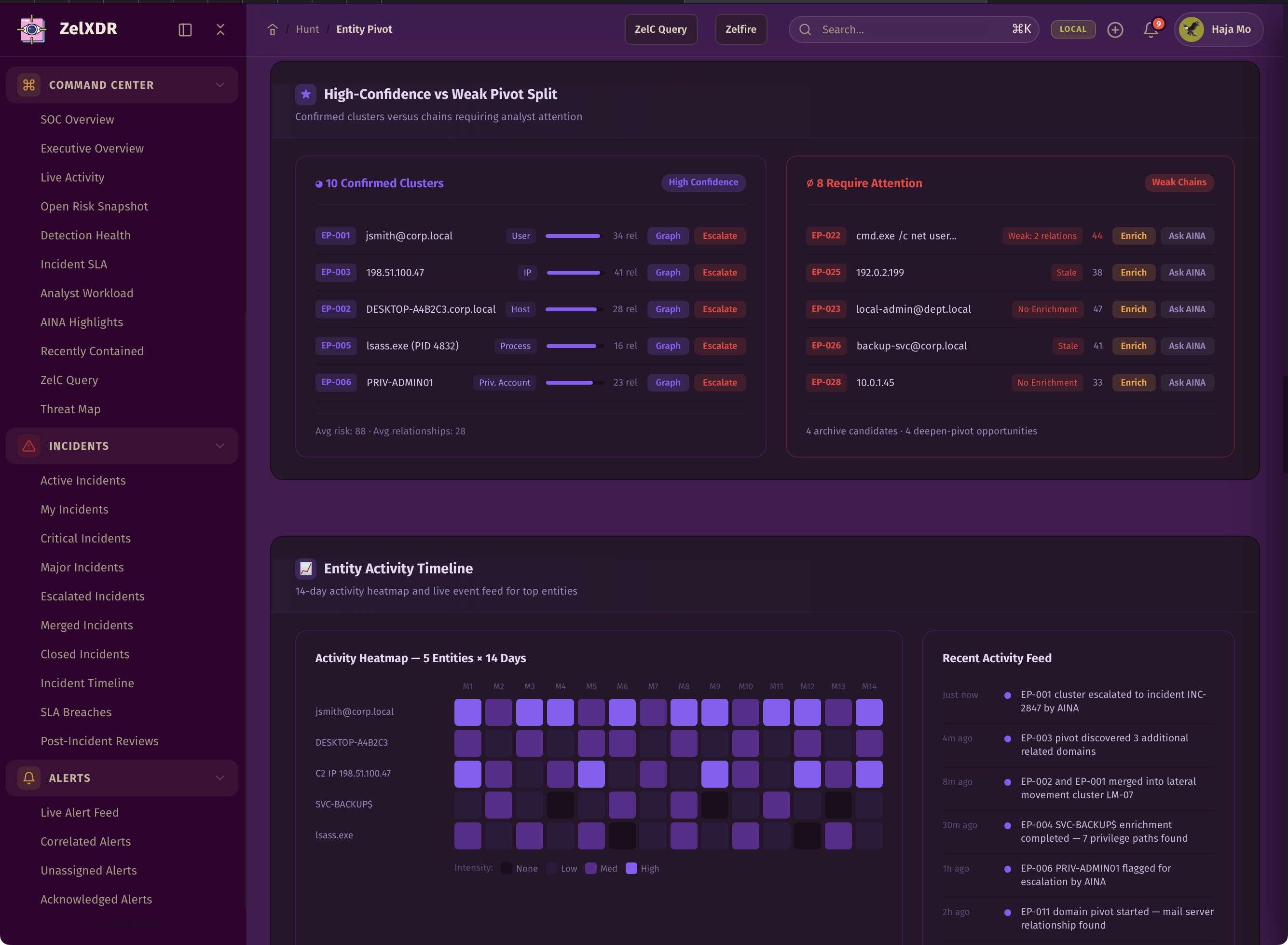Collapse the Command Center section chevron

tap(220, 85)
